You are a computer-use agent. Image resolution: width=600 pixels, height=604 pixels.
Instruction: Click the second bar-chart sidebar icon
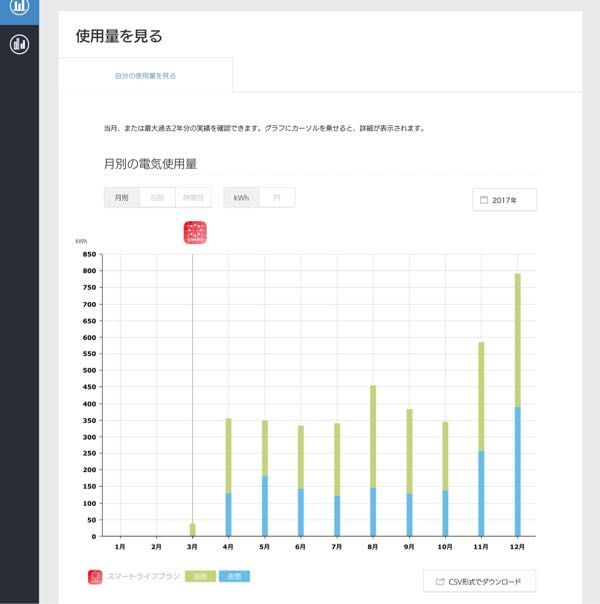click(x=19, y=44)
